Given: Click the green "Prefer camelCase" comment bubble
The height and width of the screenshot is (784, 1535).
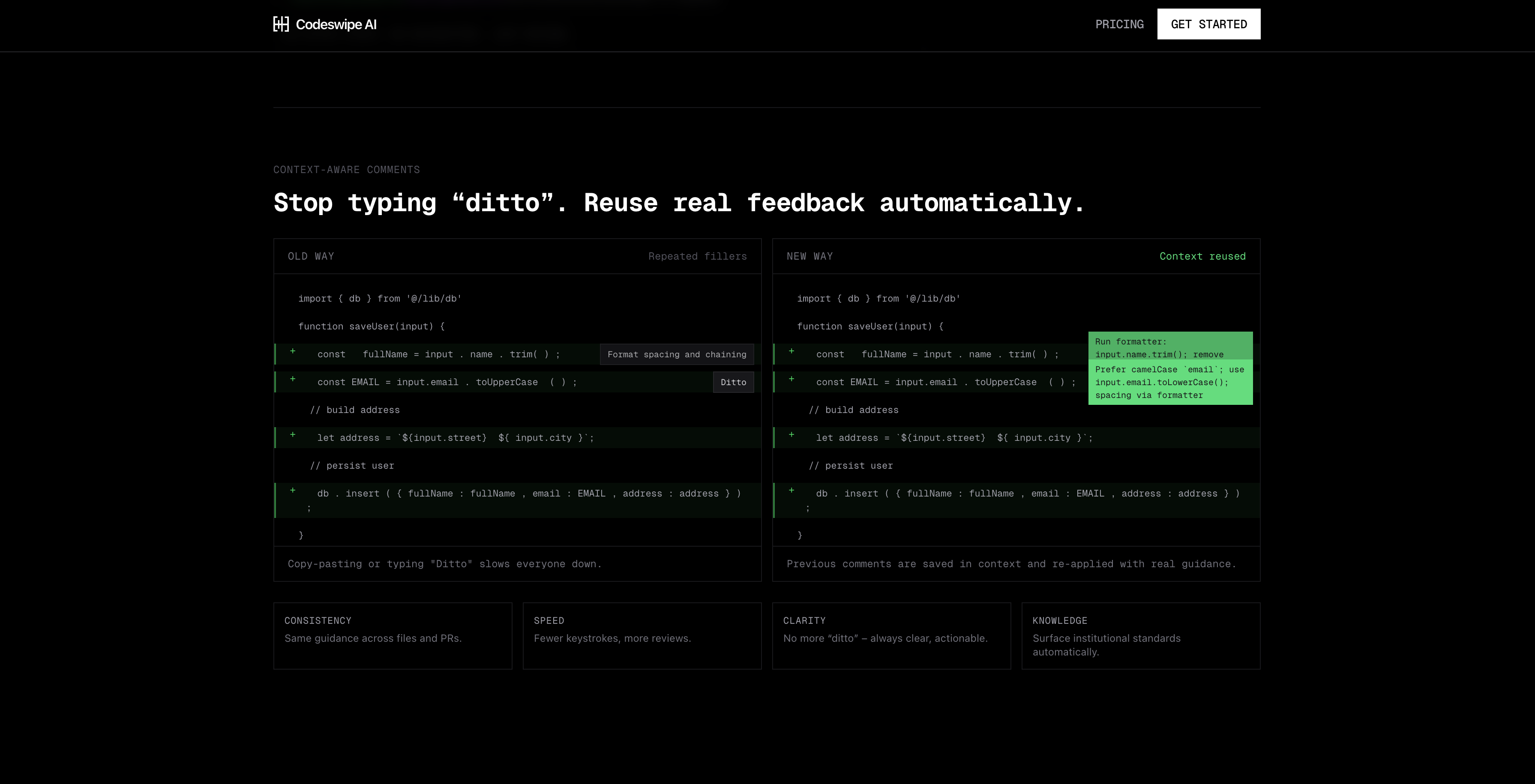Looking at the screenshot, I should [x=1170, y=383].
